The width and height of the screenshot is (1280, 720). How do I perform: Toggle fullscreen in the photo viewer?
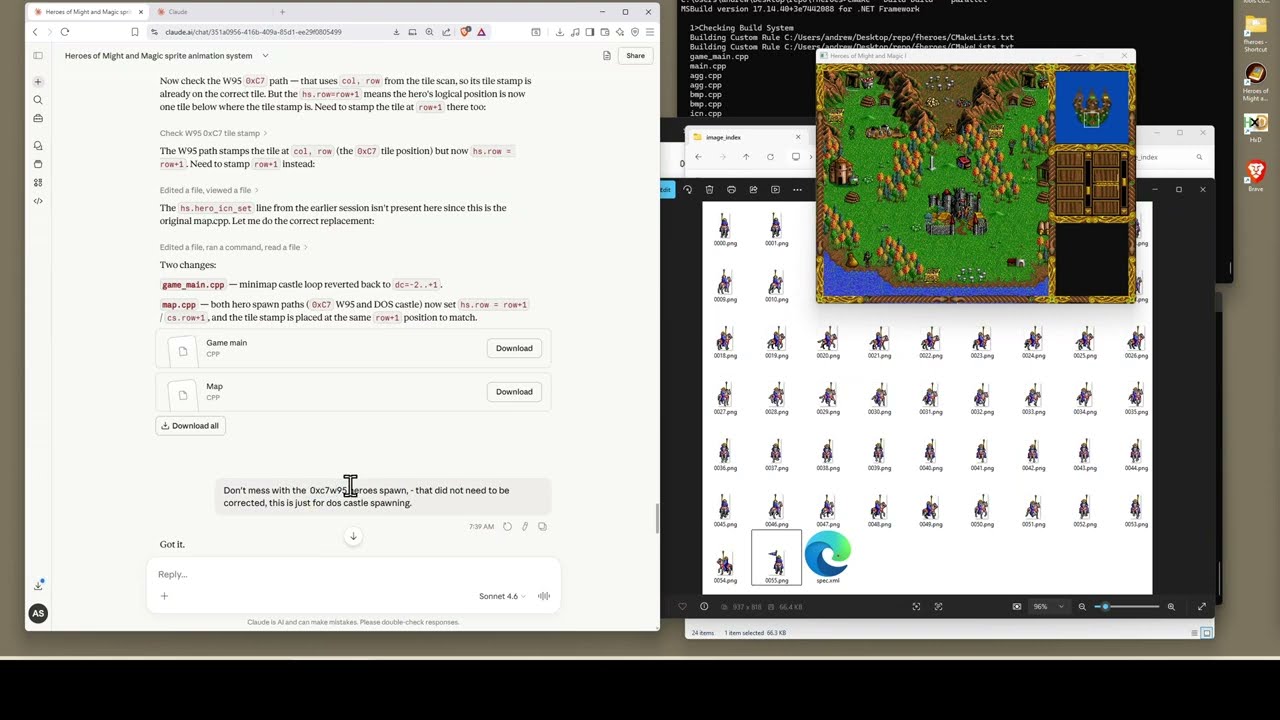(1201, 606)
